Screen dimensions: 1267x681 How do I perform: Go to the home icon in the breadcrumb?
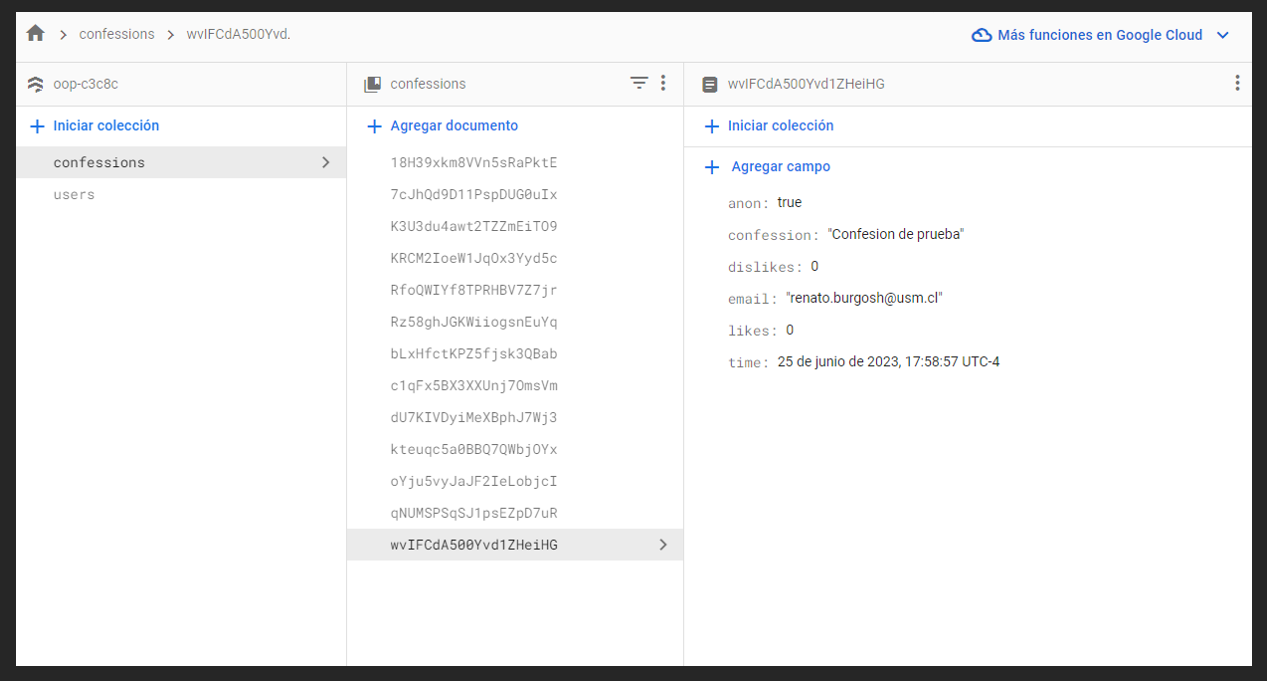tap(36, 34)
